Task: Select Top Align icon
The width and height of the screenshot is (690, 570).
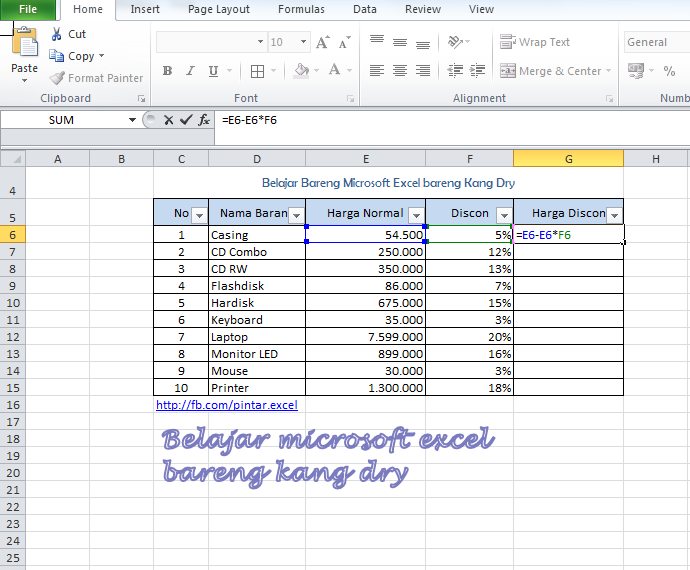Action: coord(377,40)
